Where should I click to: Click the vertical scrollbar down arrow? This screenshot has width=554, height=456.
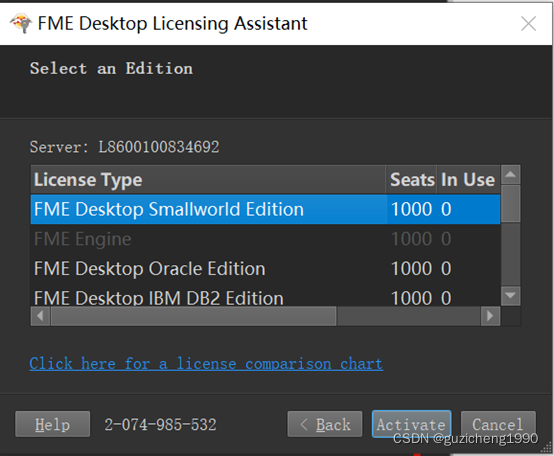click(x=511, y=296)
